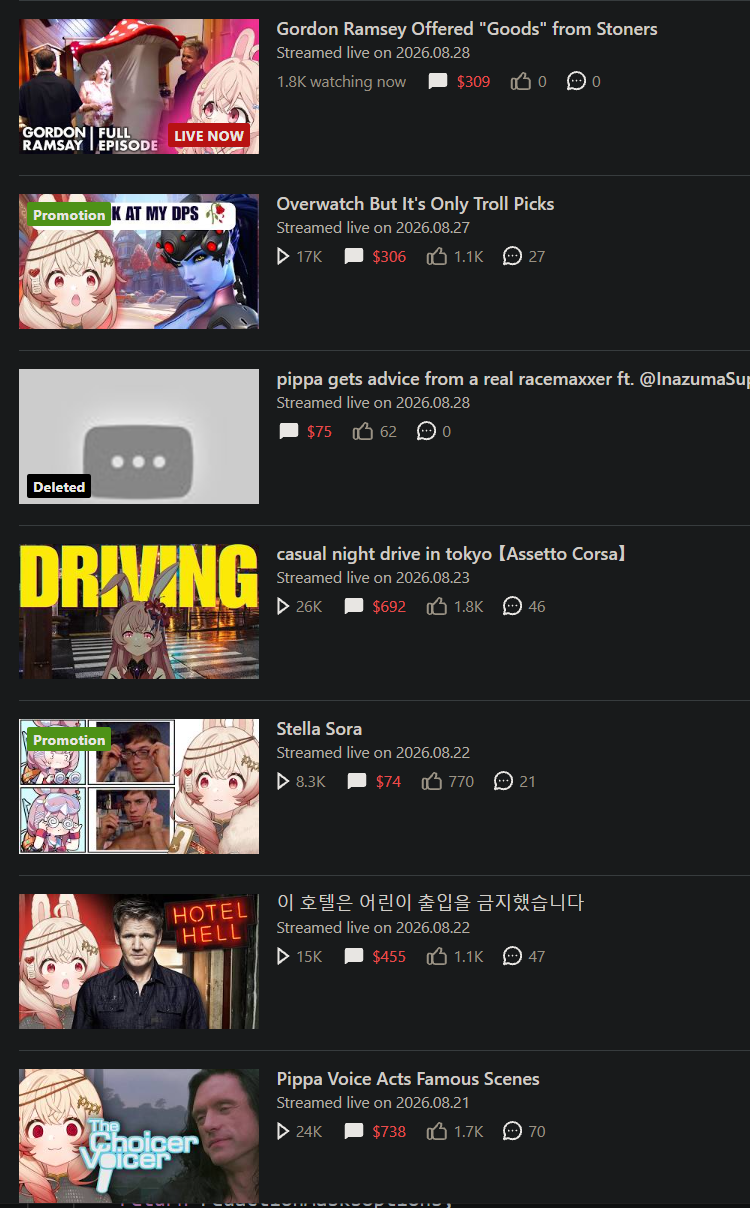
Task: Click the Deleted badge on placeholder thumbnail
Action: [x=59, y=487]
